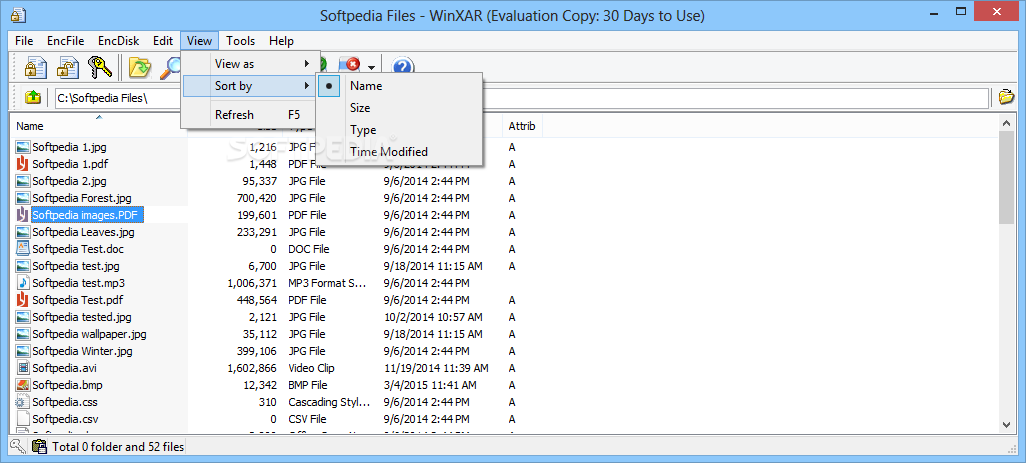
Task: Click the PDF icon of Softpedia Test.pdf
Action: tap(23, 300)
